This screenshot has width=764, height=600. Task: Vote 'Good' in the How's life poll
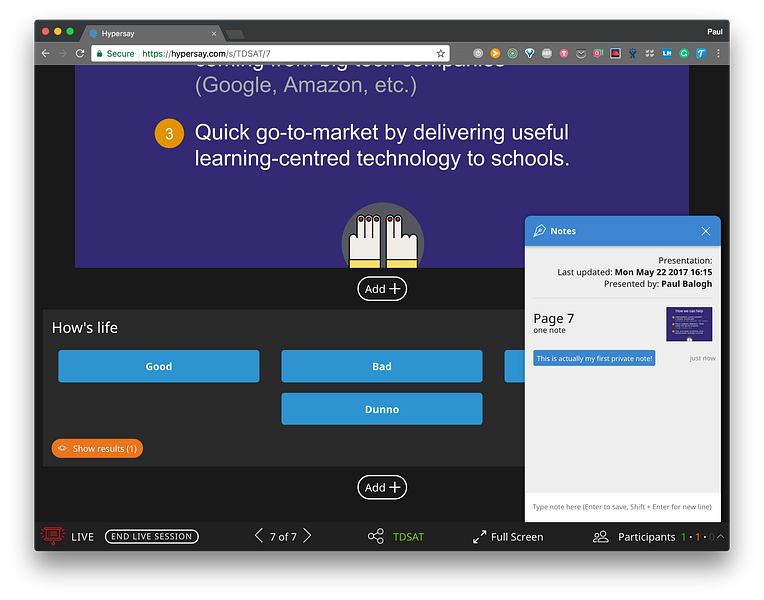159,366
